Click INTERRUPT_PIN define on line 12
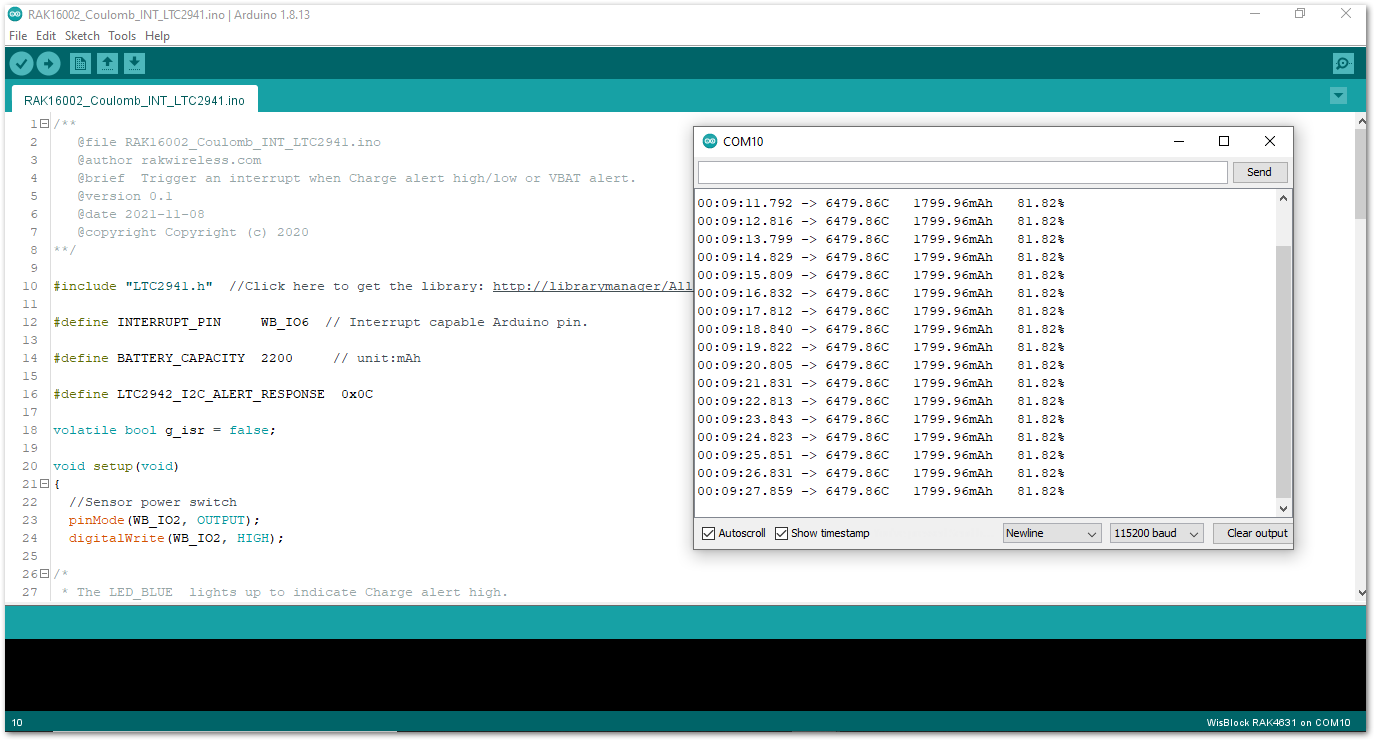This screenshot has height=741, width=1375. (321, 322)
